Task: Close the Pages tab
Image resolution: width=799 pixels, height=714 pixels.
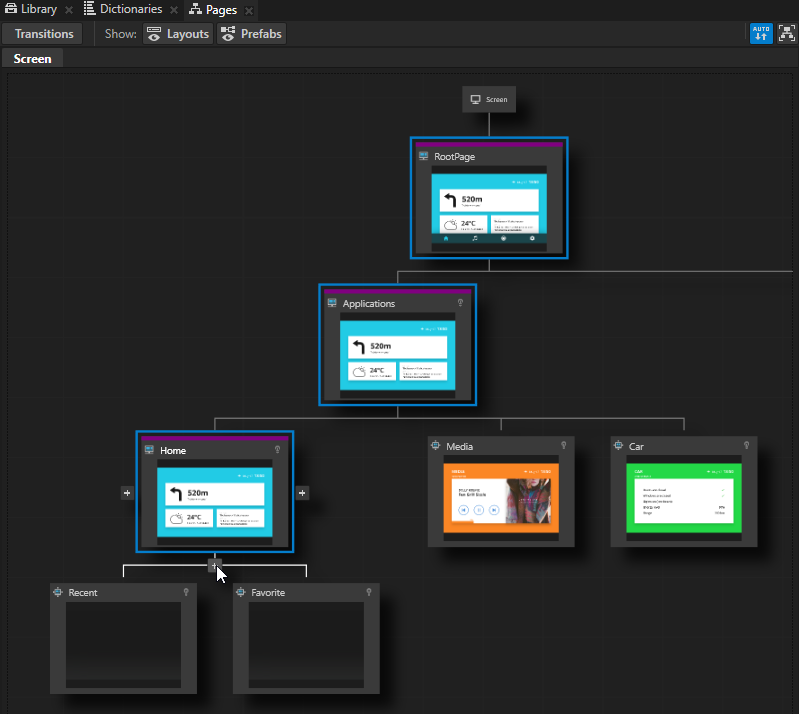Action: [x=248, y=10]
